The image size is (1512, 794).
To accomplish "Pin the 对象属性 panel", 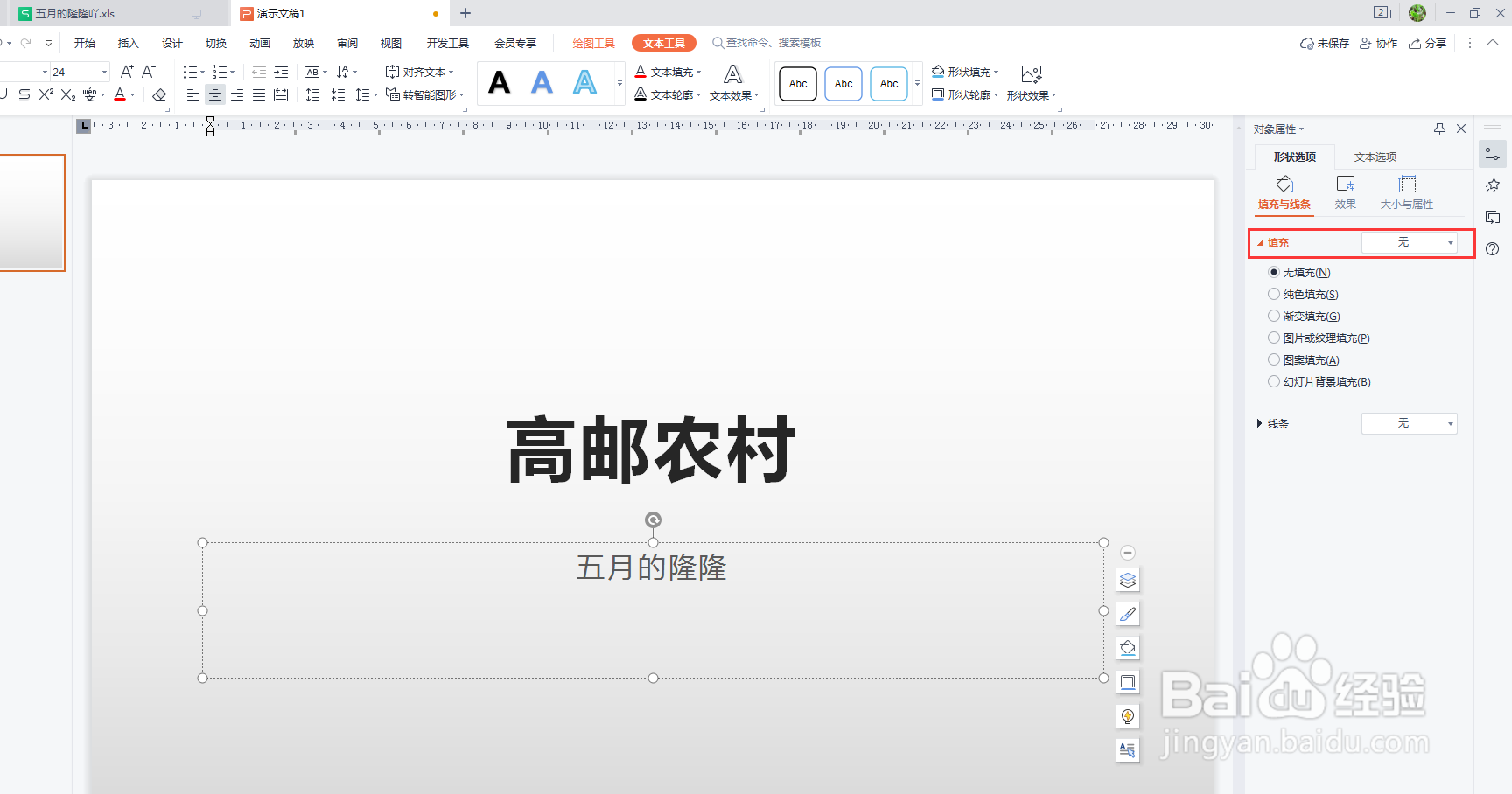I will pyautogui.click(x=1439, y=129).
